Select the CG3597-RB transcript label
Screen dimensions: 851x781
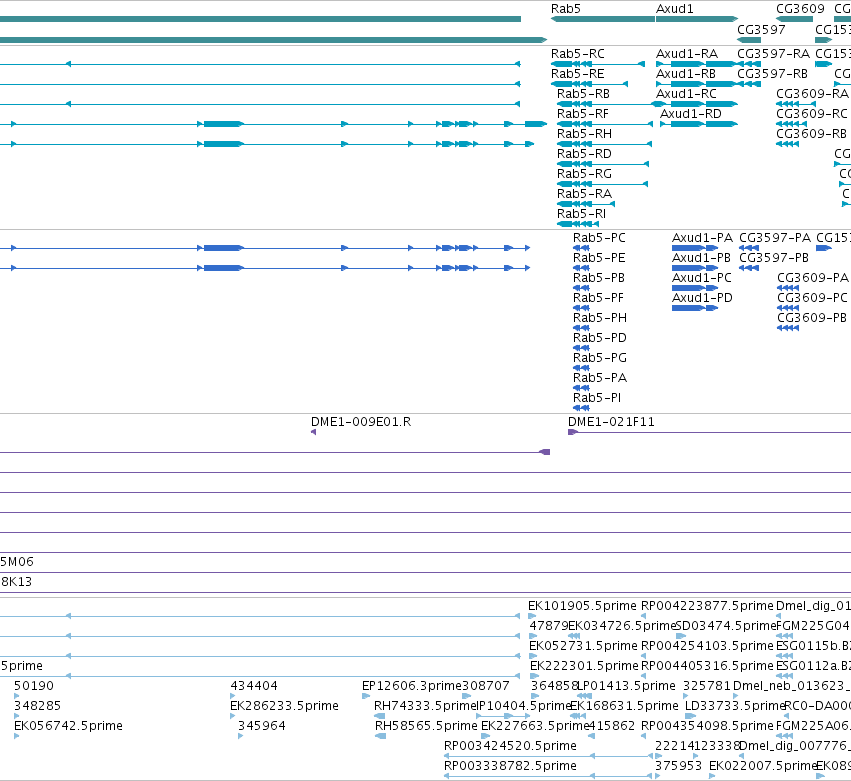[x=772, y=74]
